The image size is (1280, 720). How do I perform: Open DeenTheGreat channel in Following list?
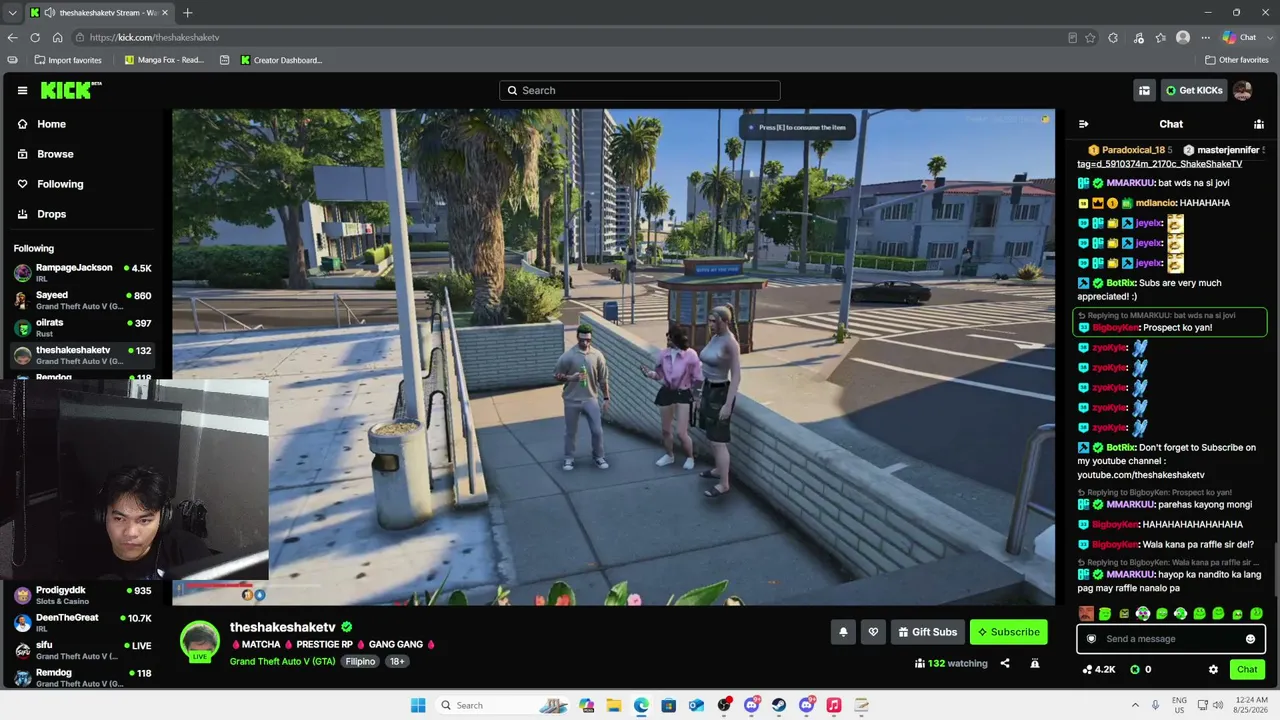[83, 622]
